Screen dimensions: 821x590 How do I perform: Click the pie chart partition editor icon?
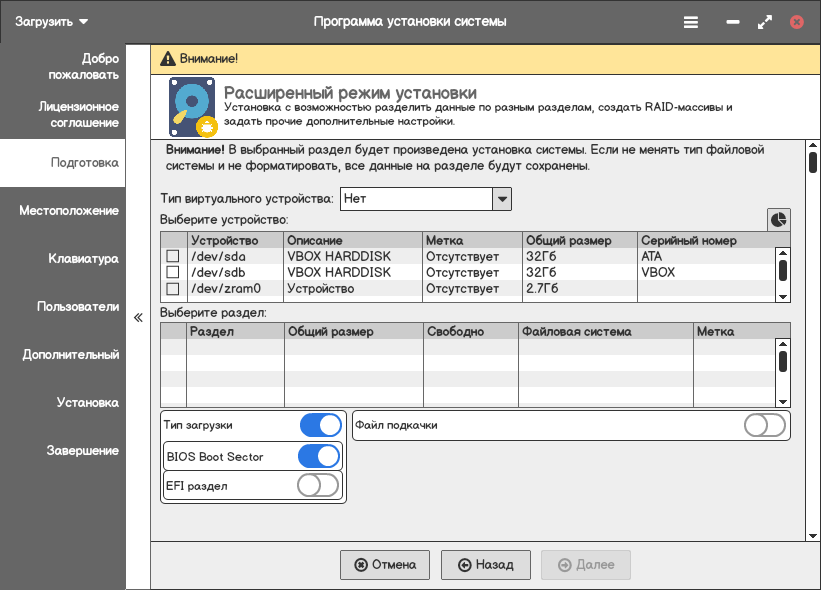[x=778, y=219]
